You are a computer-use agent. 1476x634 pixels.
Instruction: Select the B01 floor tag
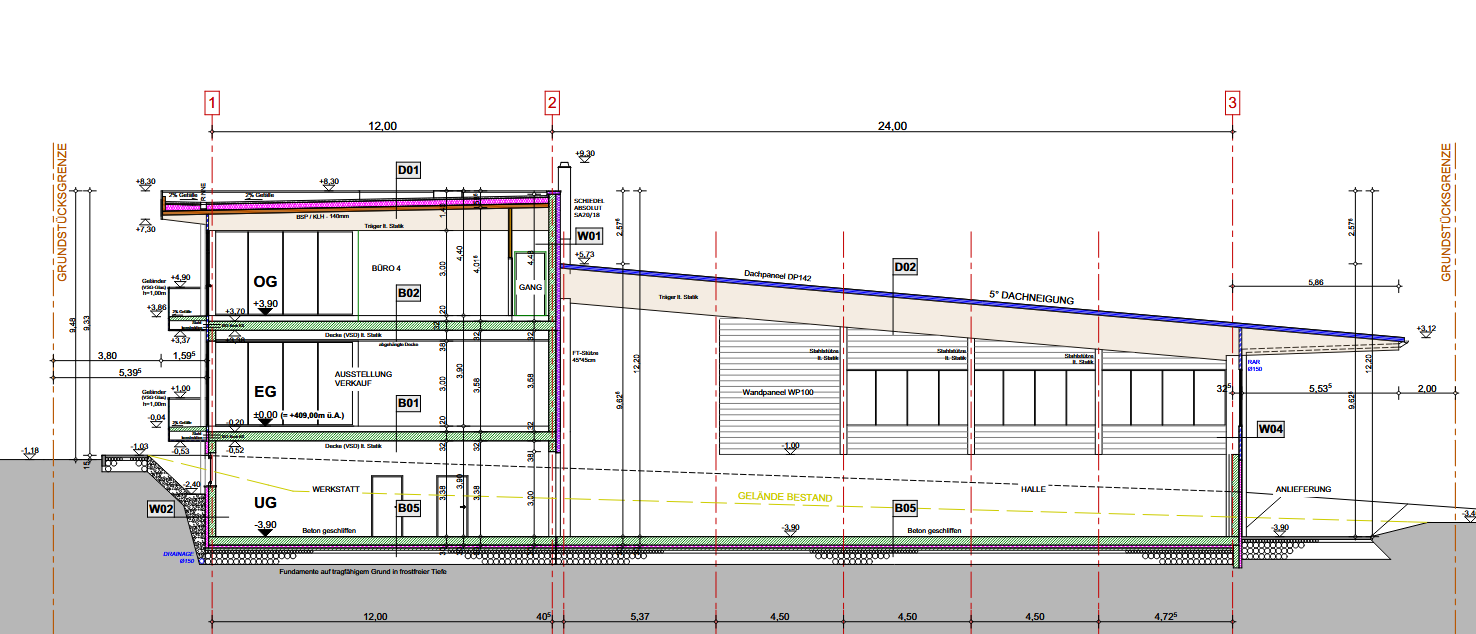408,403
